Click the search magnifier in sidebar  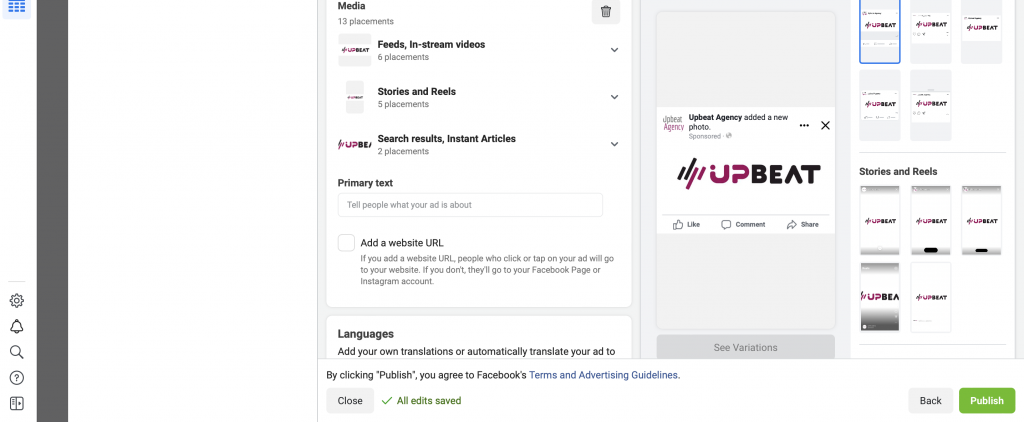[x=17, y=352]
